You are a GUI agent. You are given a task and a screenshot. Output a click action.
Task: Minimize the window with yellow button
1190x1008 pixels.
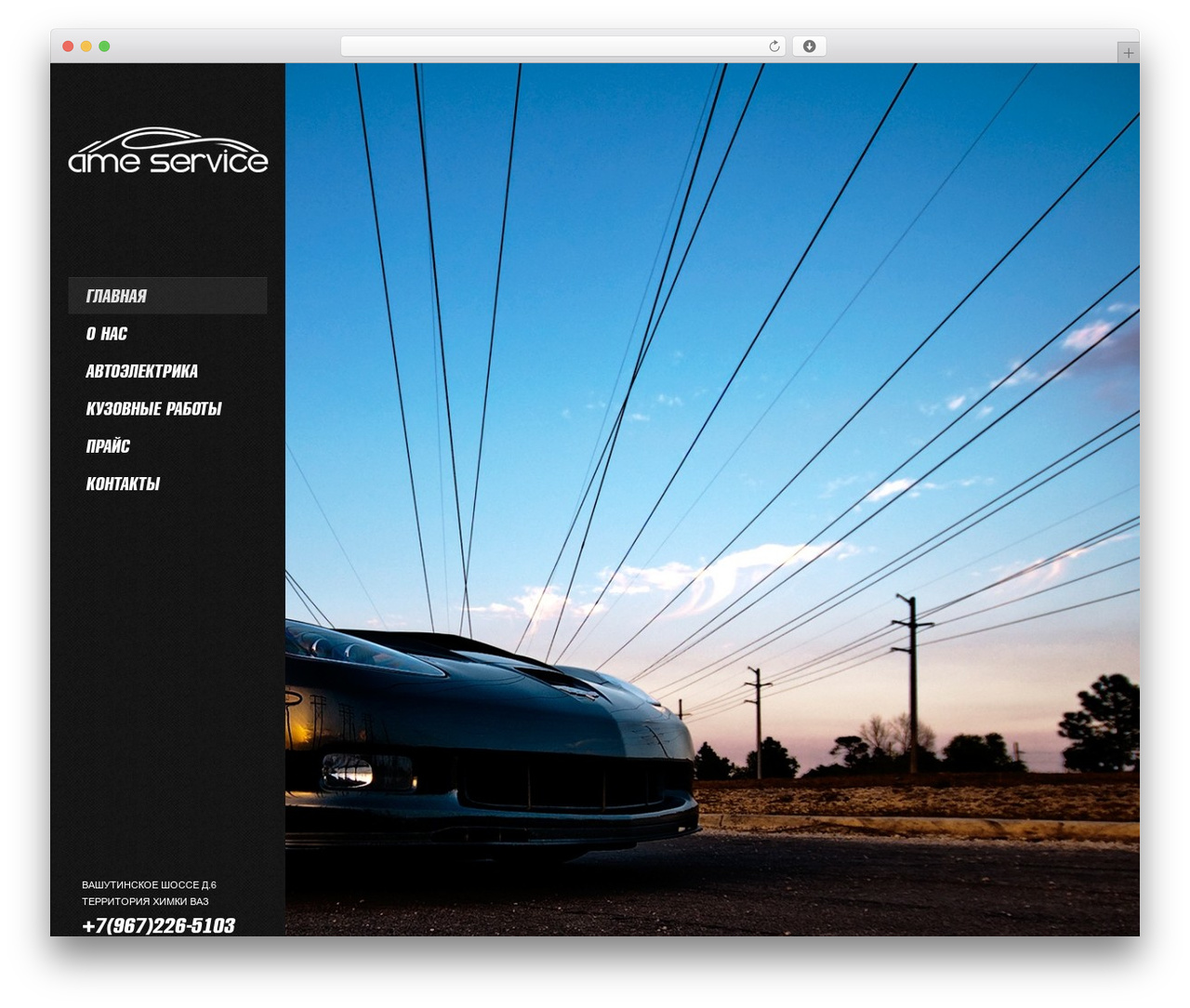tap(86, 46)
